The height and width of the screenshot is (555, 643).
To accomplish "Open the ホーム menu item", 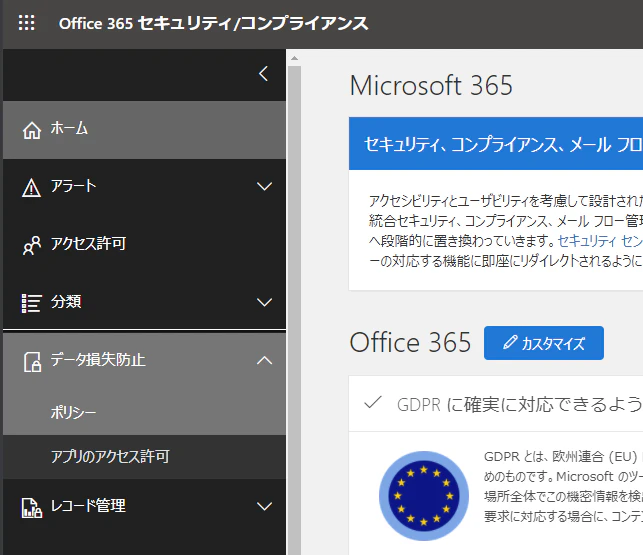I will (144, 130).
